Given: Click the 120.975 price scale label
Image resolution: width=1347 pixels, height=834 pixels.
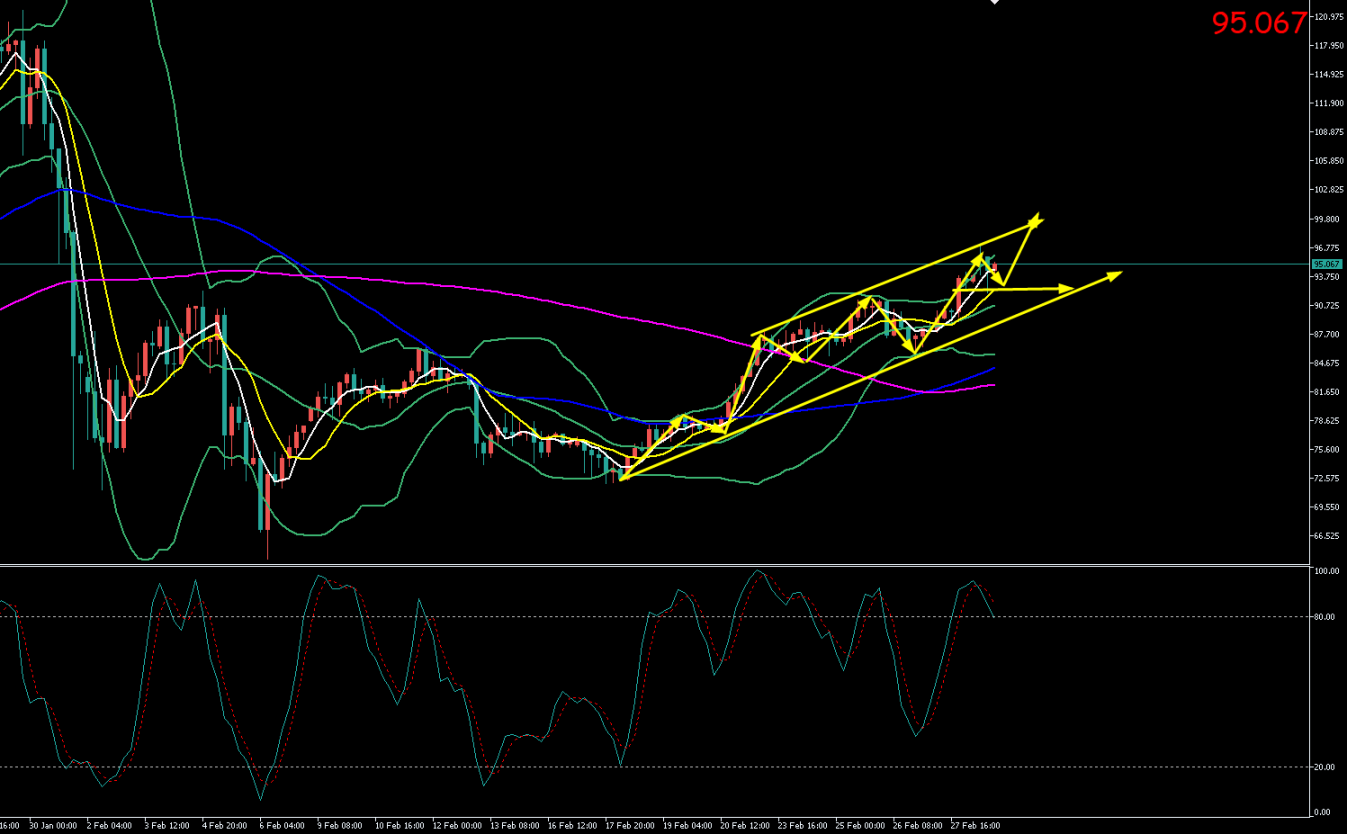Looking at the screenshot, I should [x=1327, y=17].
